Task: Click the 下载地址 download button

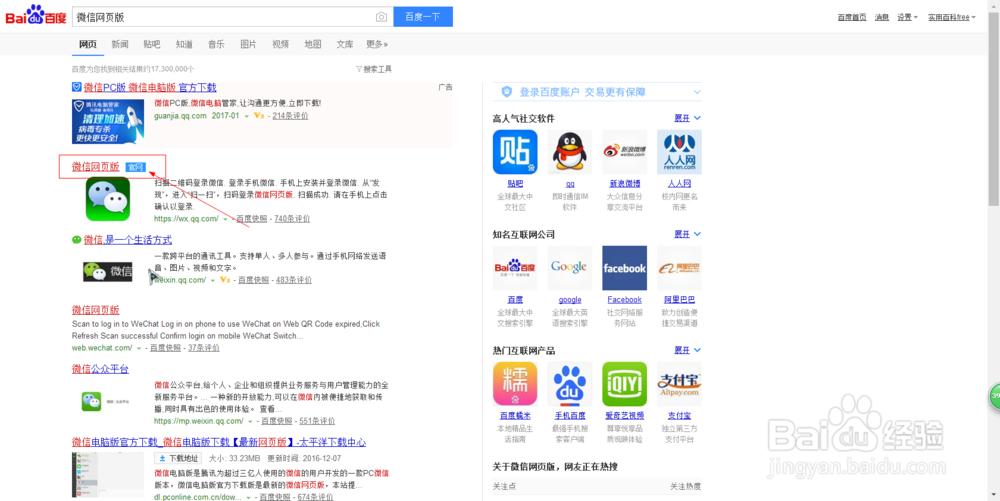Action: pos(178,458)
